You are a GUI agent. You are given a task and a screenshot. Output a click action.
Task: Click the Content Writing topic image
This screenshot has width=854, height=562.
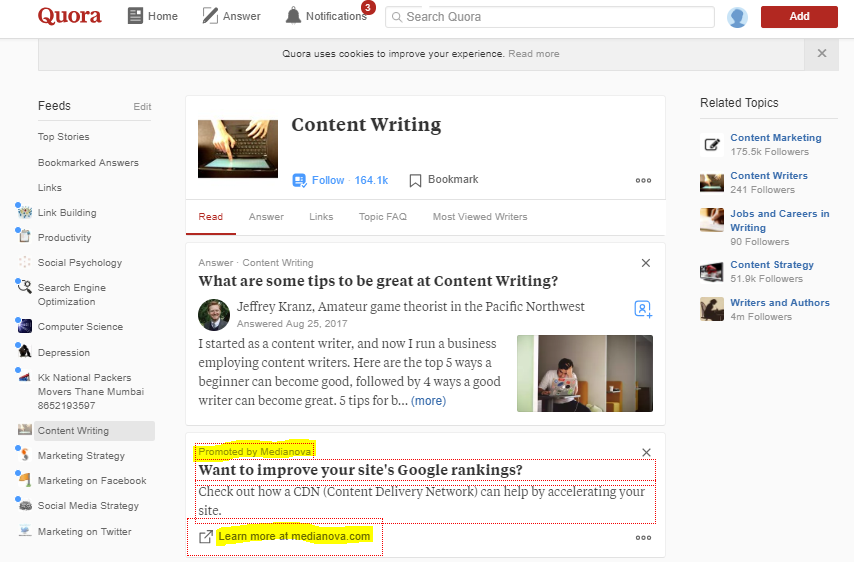(238, 149)
